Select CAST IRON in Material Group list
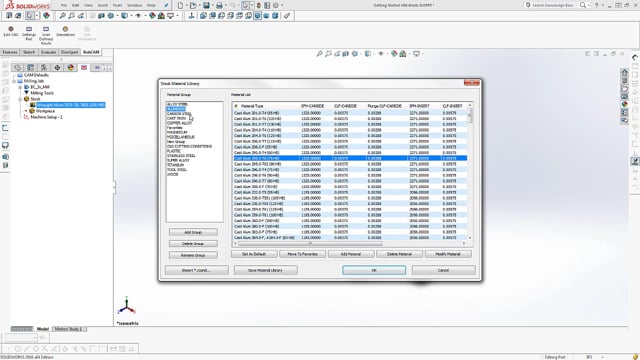Image resolution: width=640 pixels, height=360 pixels. point(176,118)
